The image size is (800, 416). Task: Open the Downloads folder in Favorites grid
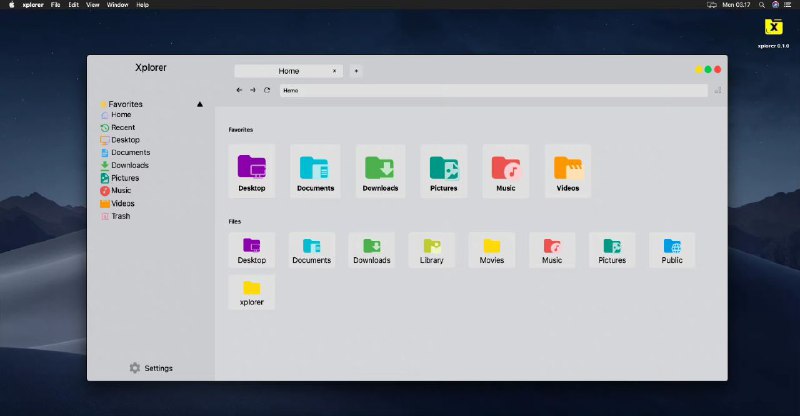380,171
